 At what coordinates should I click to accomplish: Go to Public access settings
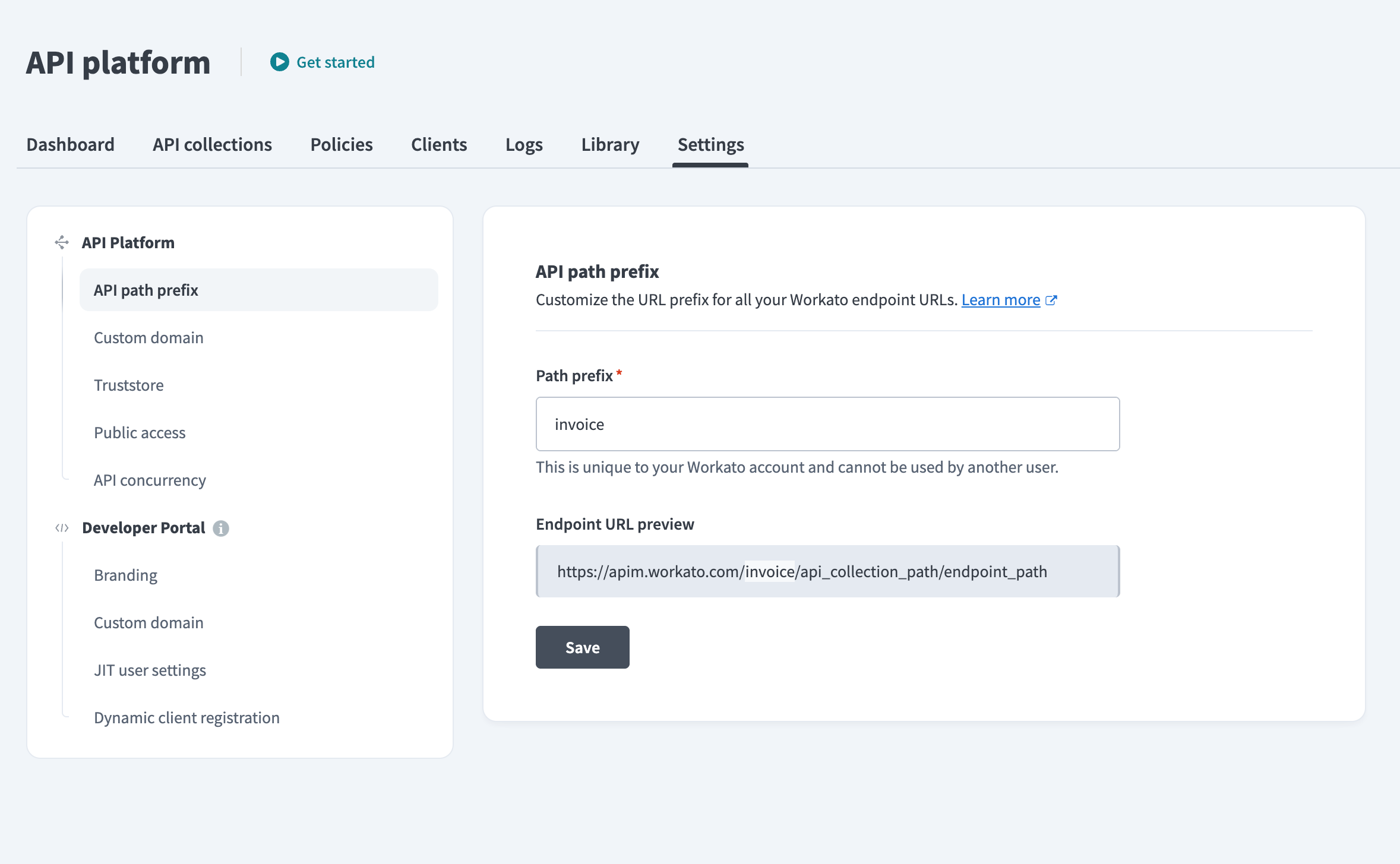pyautogui.click(x=140, y=432)
